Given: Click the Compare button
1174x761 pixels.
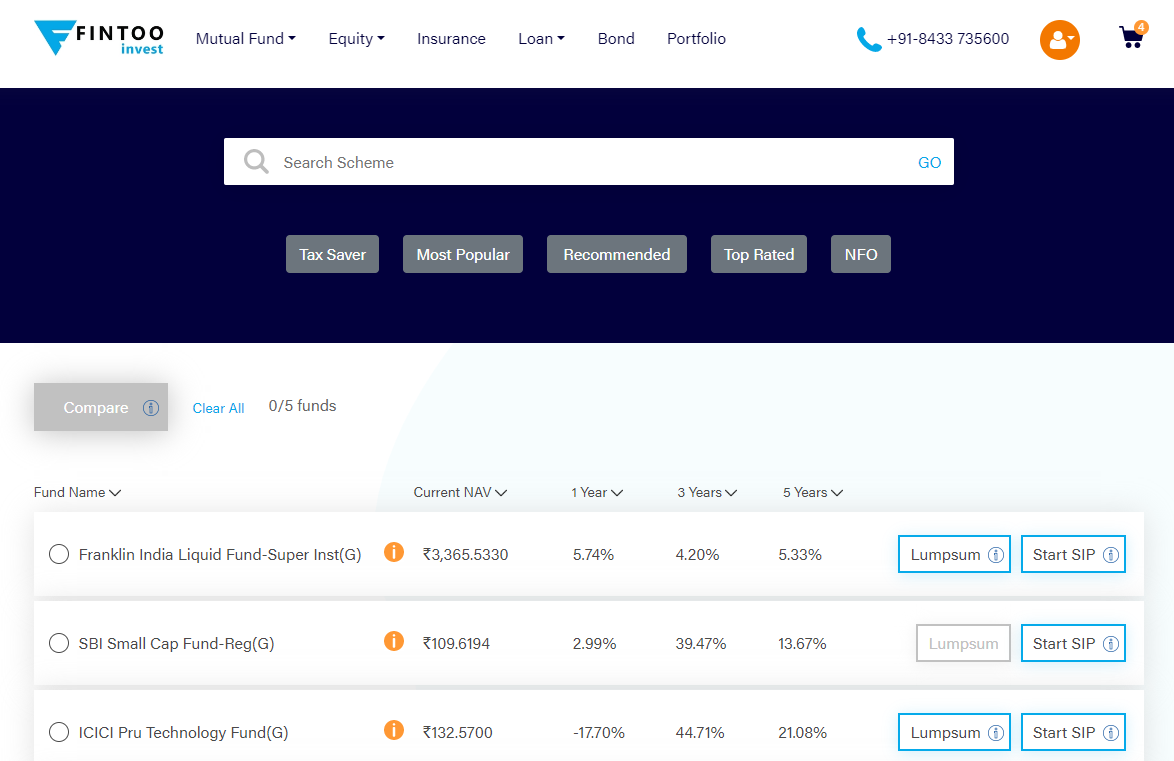Looking at the screenshot, I should (x=100, y=407).
